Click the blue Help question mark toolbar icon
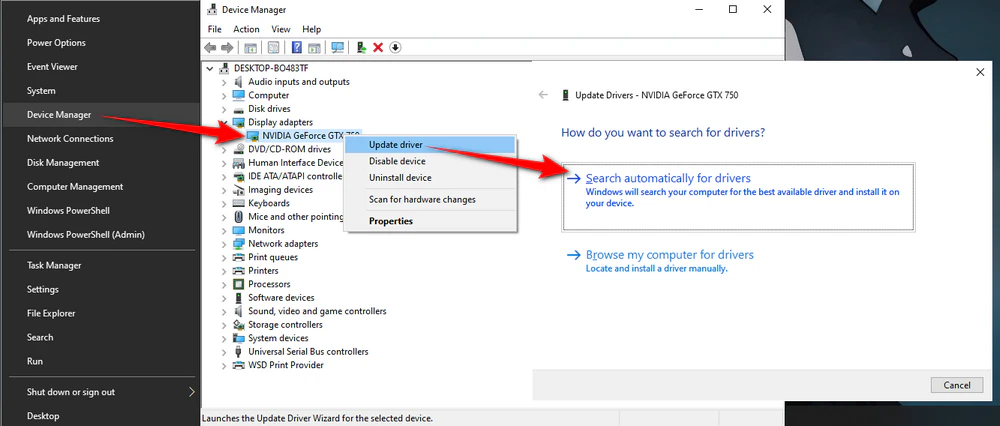 click(297, 47)
